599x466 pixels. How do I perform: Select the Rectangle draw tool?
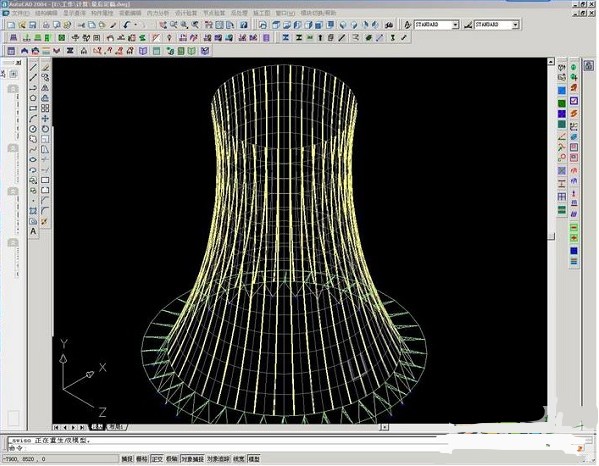tap(33, 108)
